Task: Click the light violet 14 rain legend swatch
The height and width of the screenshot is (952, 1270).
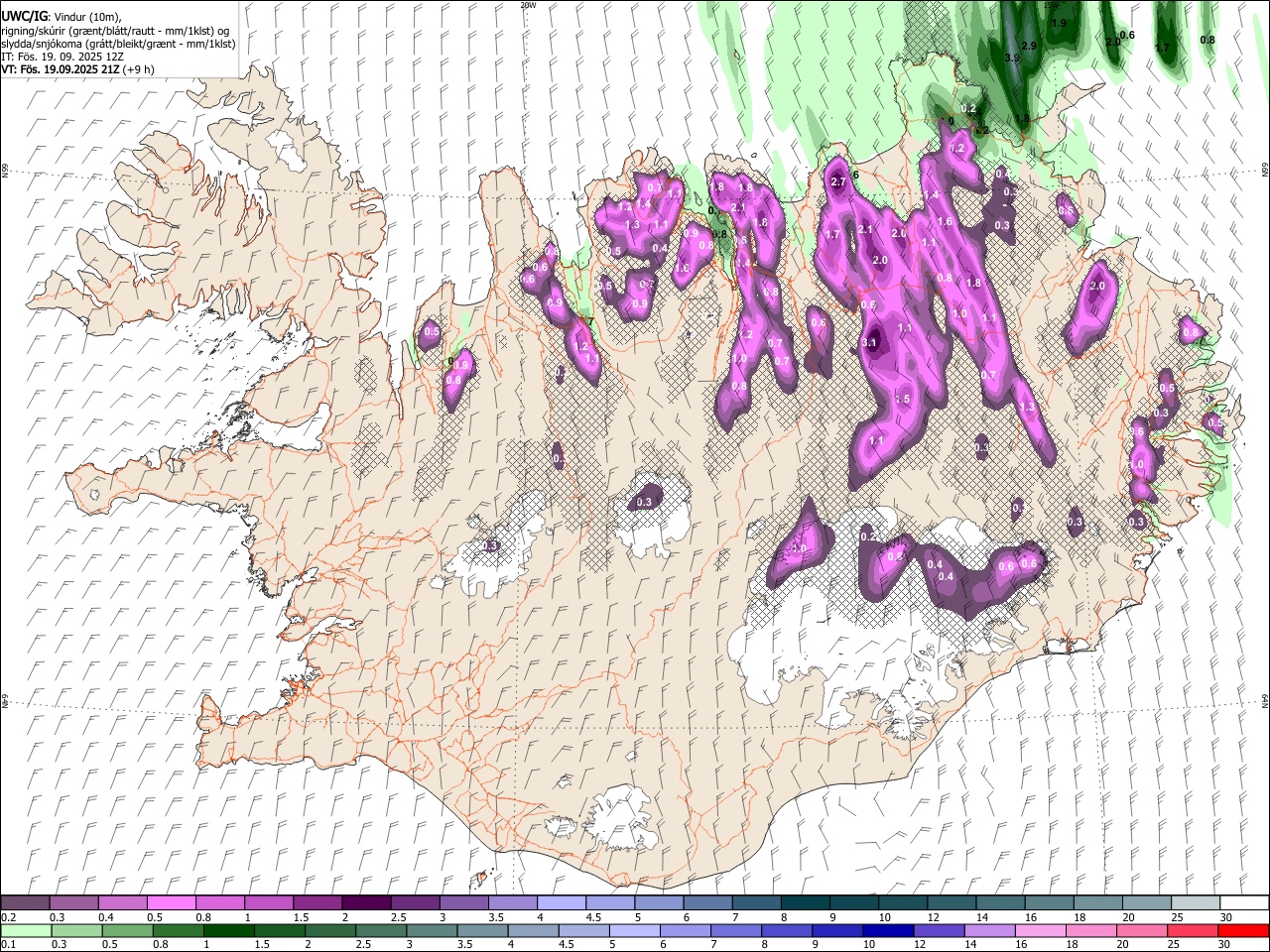Action: (989, 930)
